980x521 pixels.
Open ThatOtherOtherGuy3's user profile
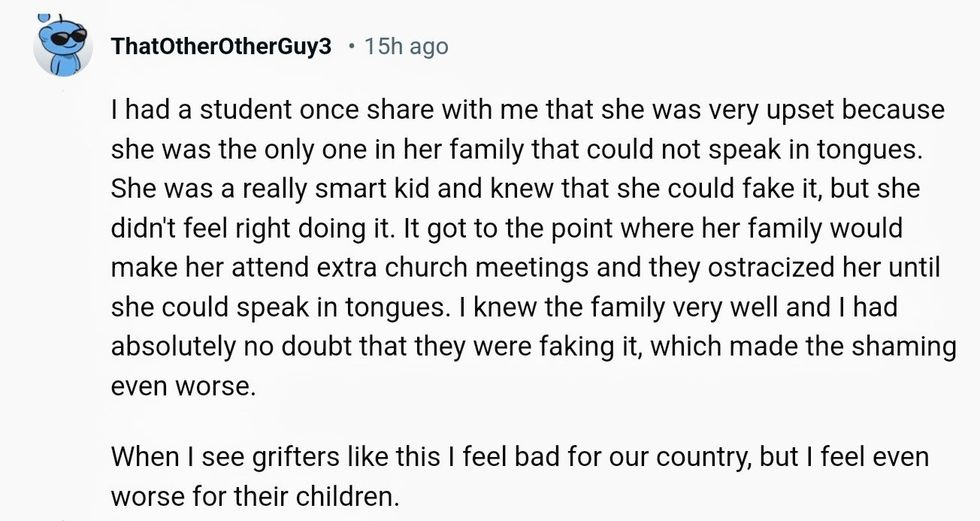pos(222,46)
